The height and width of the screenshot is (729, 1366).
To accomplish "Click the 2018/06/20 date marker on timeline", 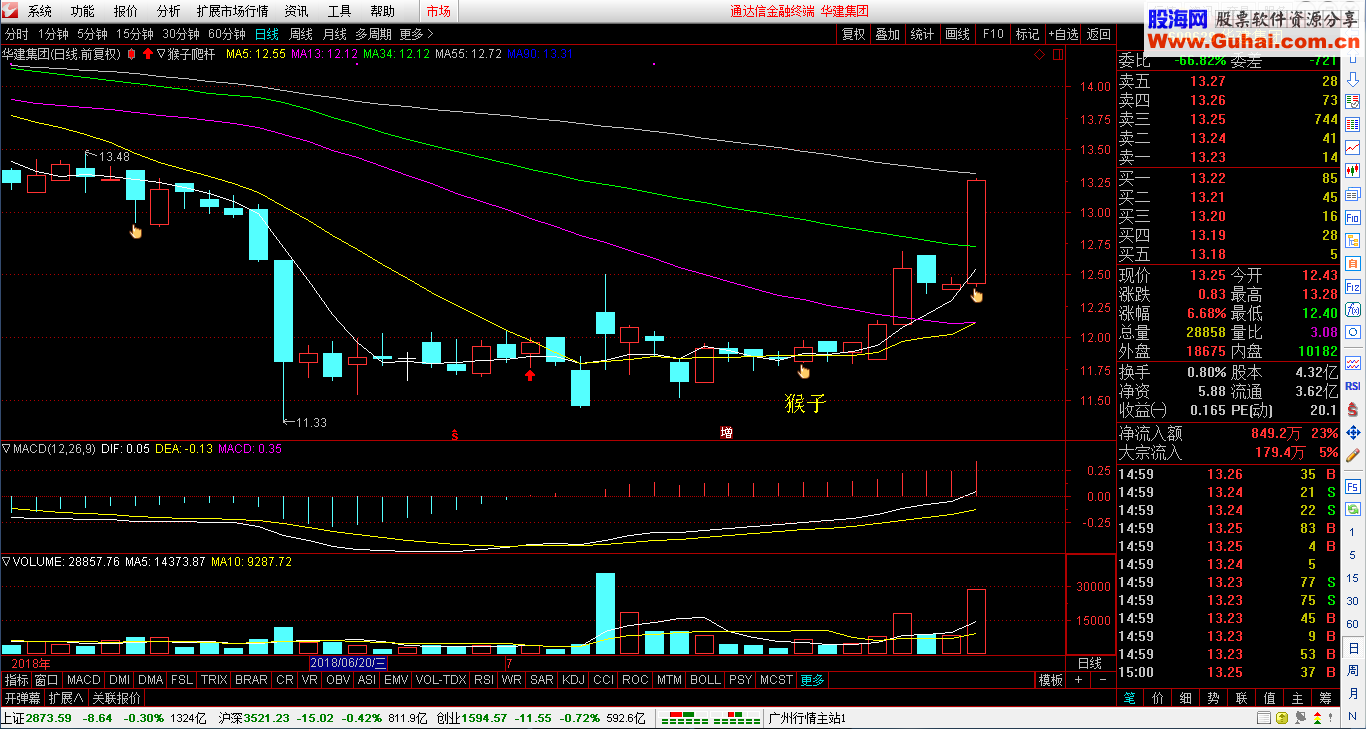I will click(348, 663).
